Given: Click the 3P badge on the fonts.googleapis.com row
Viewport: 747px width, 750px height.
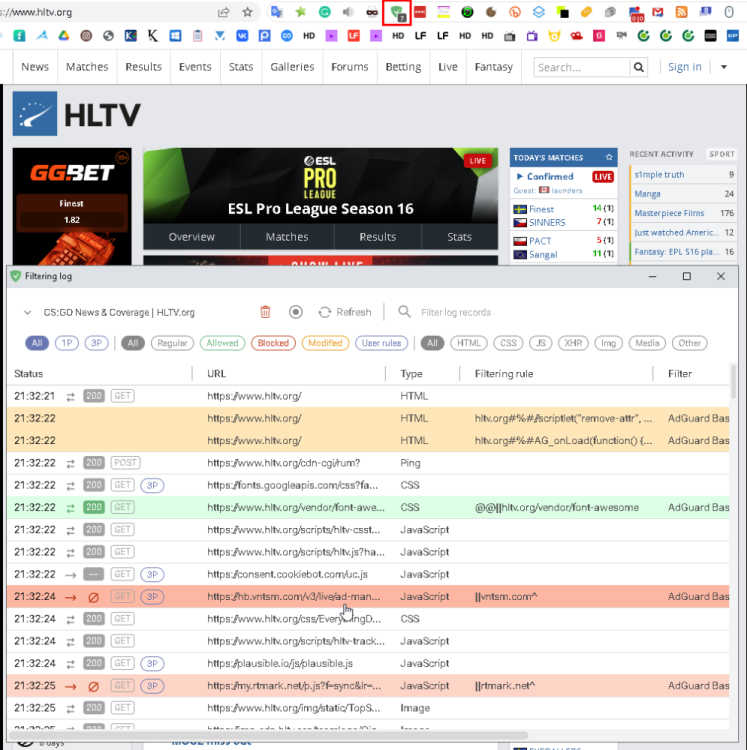Looking at the screenshot, I should (152, 485).
